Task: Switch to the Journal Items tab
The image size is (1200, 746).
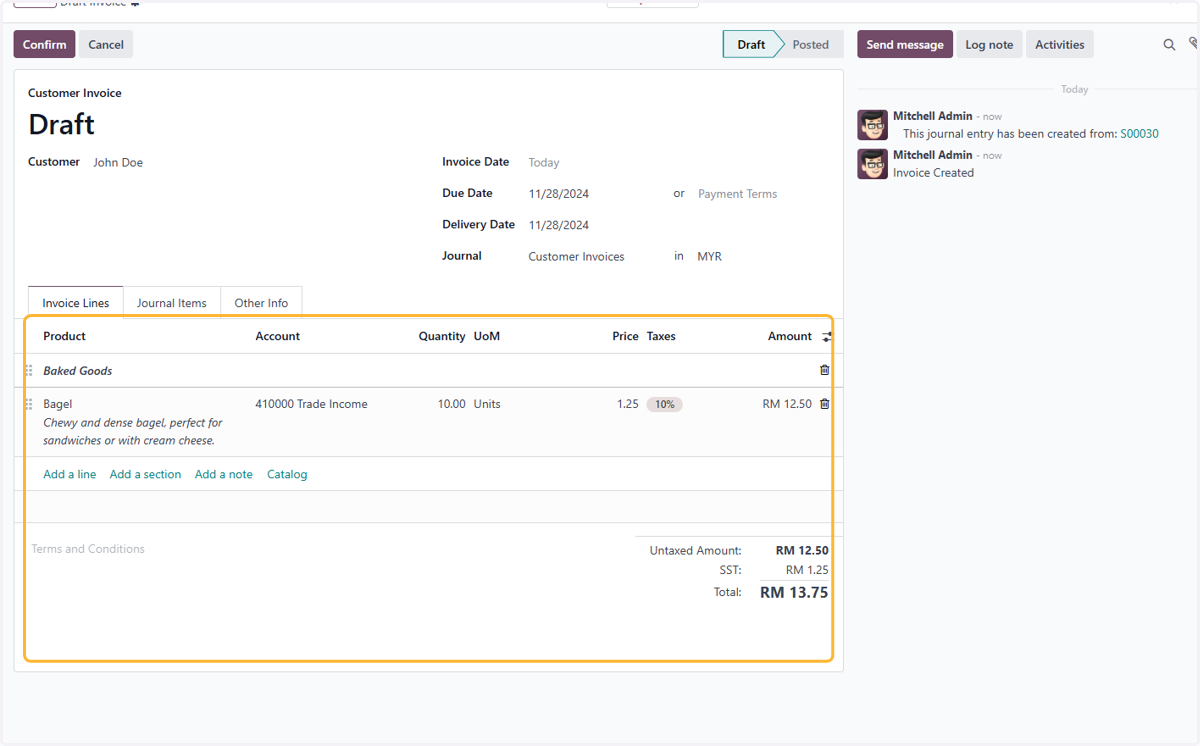Action: 172,303
